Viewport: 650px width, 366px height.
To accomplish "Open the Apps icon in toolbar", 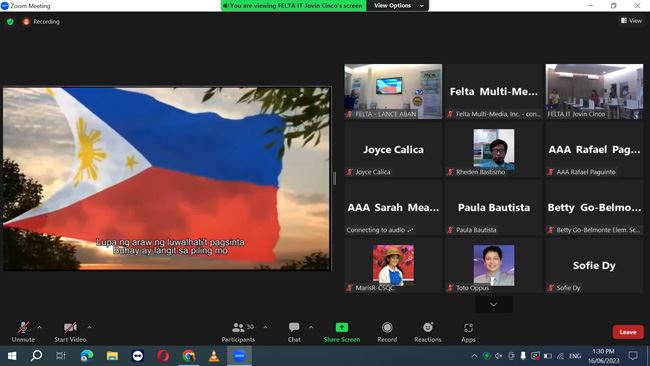I will (468, 328).
